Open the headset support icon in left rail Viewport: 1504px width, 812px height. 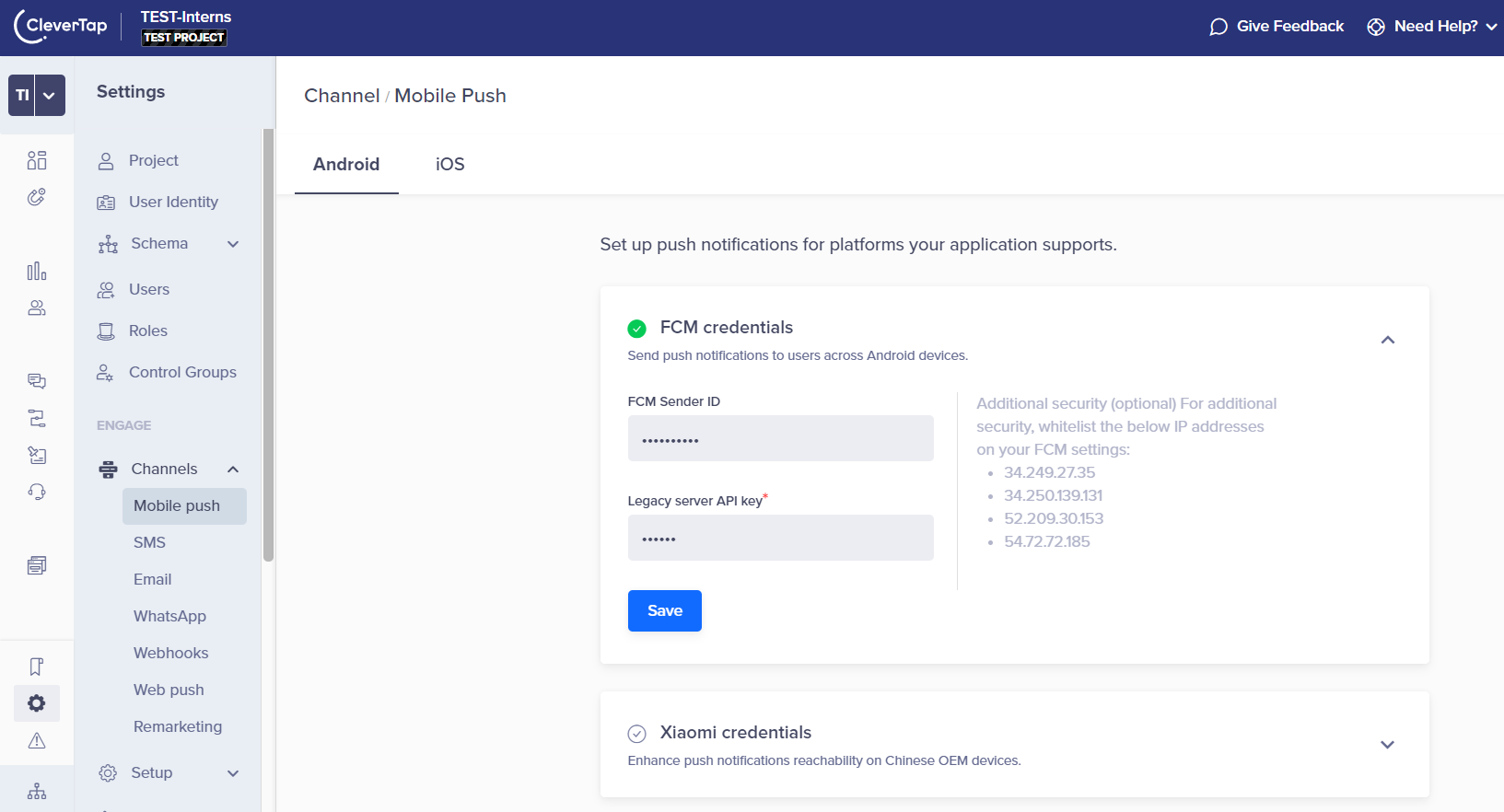tap(37, 492)
